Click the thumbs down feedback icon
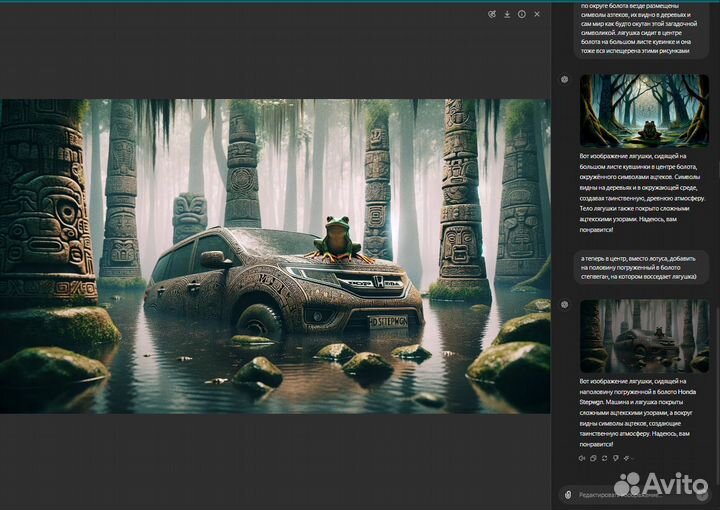720x510 pixels. click(x=615, y=457)
